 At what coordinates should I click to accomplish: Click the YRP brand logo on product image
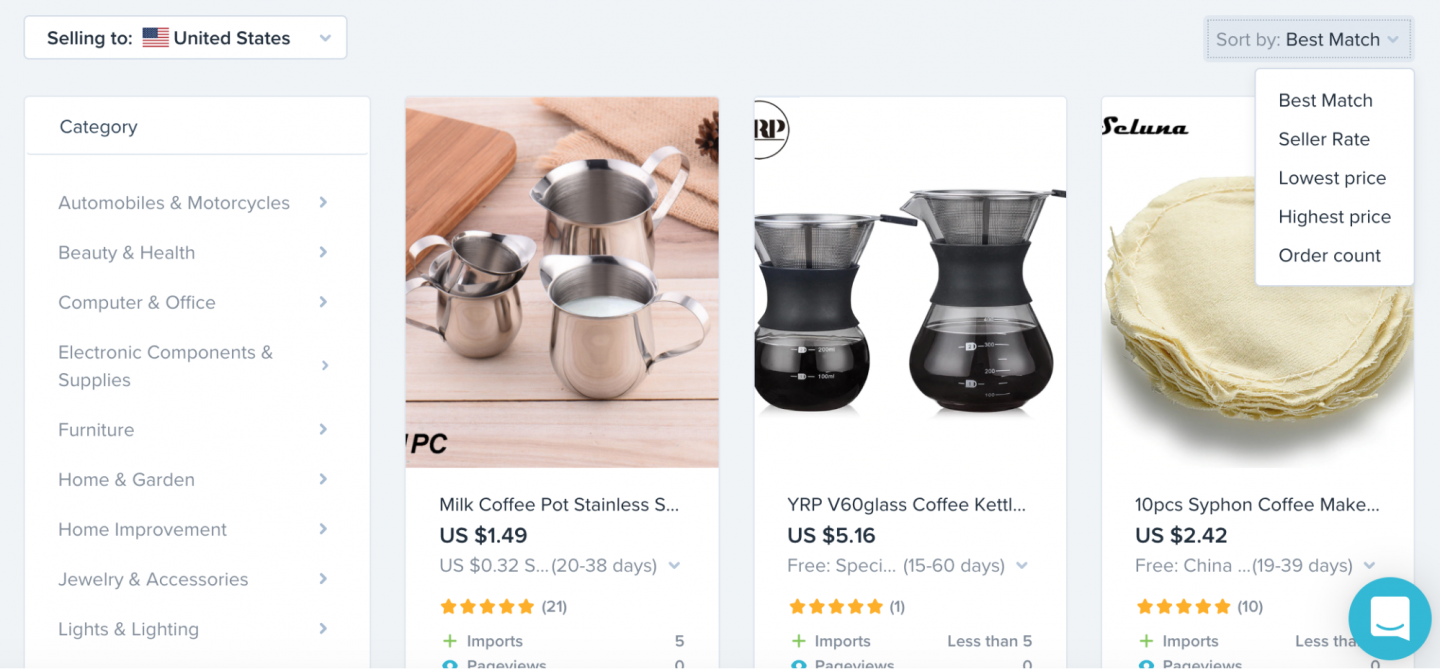tap(771, 129)
